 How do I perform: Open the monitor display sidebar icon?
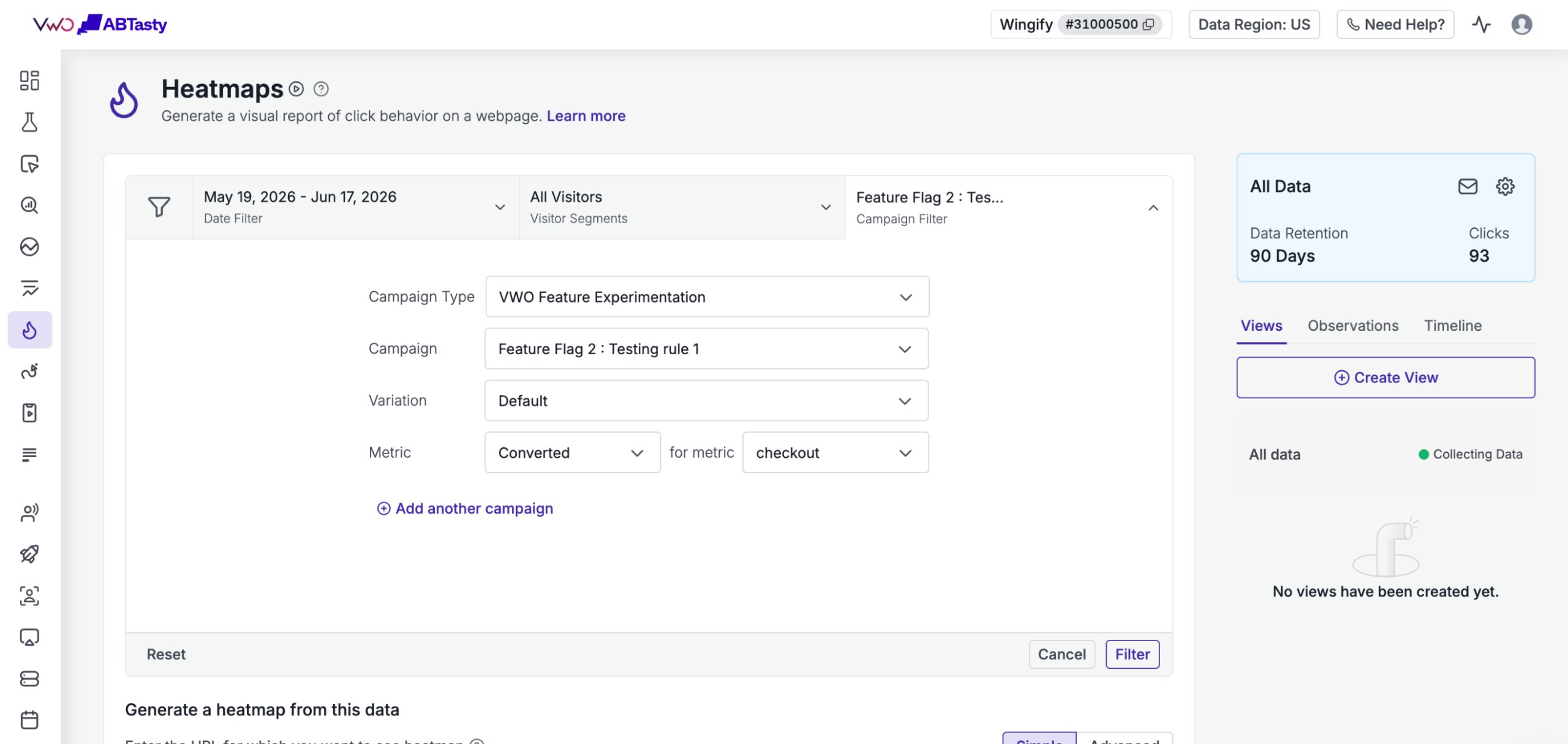[x=29, y=637]
